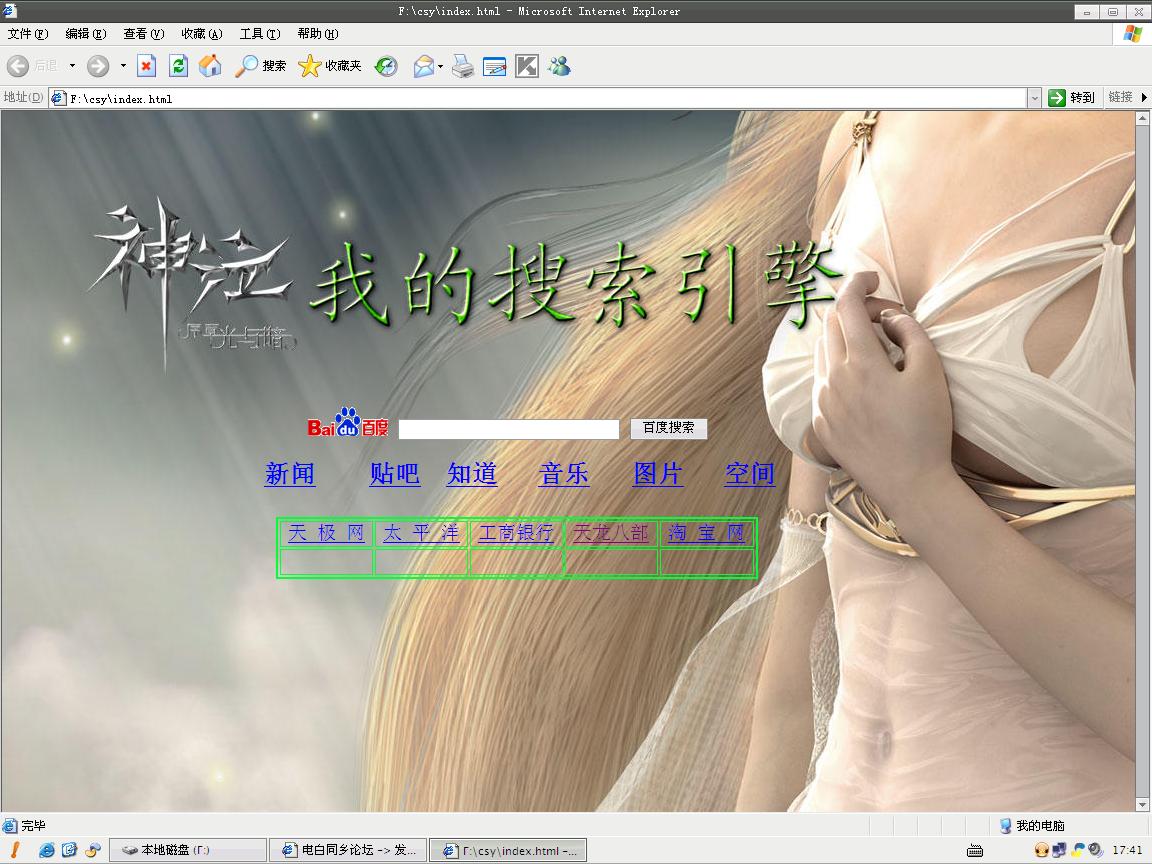Open the History toolbar icon
1152x864 pixels.
pyautogui.click(x=386, y=66)
